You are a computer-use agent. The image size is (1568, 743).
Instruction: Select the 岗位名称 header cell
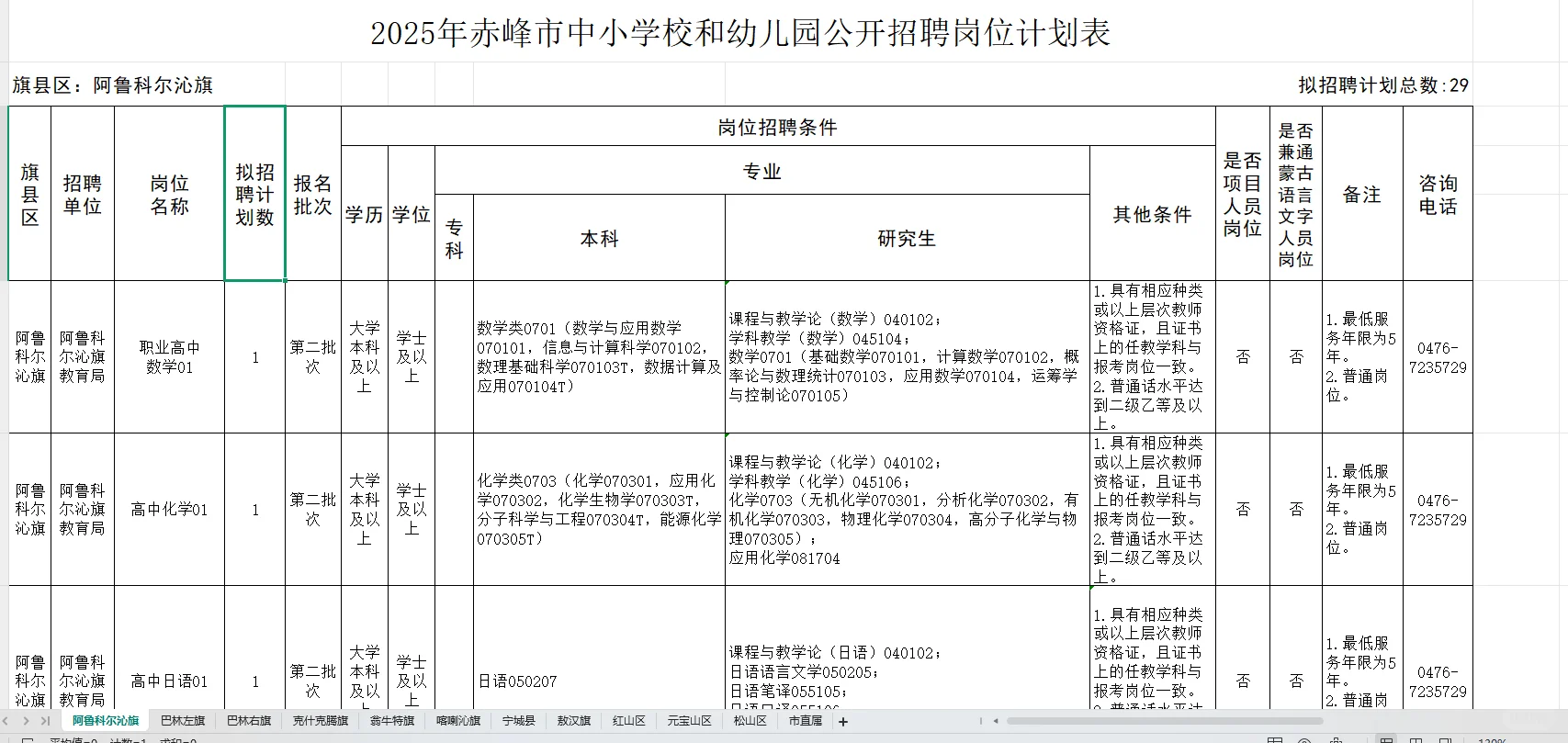click(170, 194)
